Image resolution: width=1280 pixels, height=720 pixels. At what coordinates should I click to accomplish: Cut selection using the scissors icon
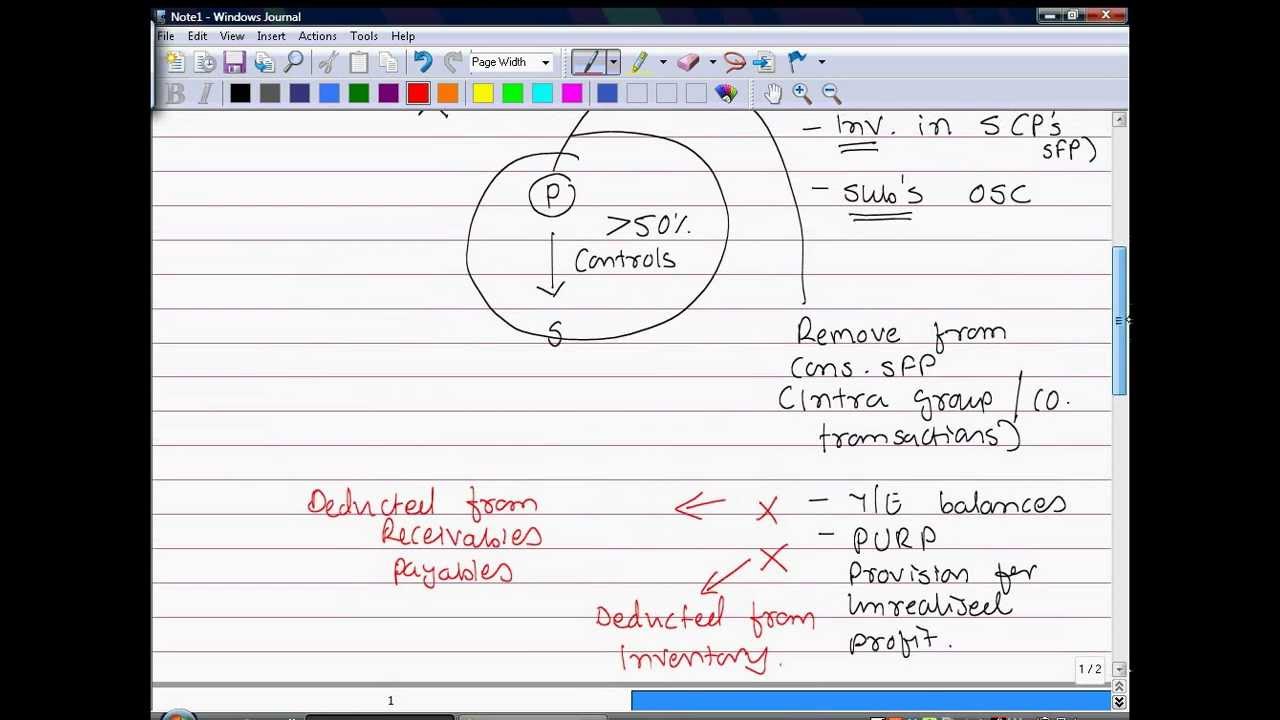tap(327, 62)
